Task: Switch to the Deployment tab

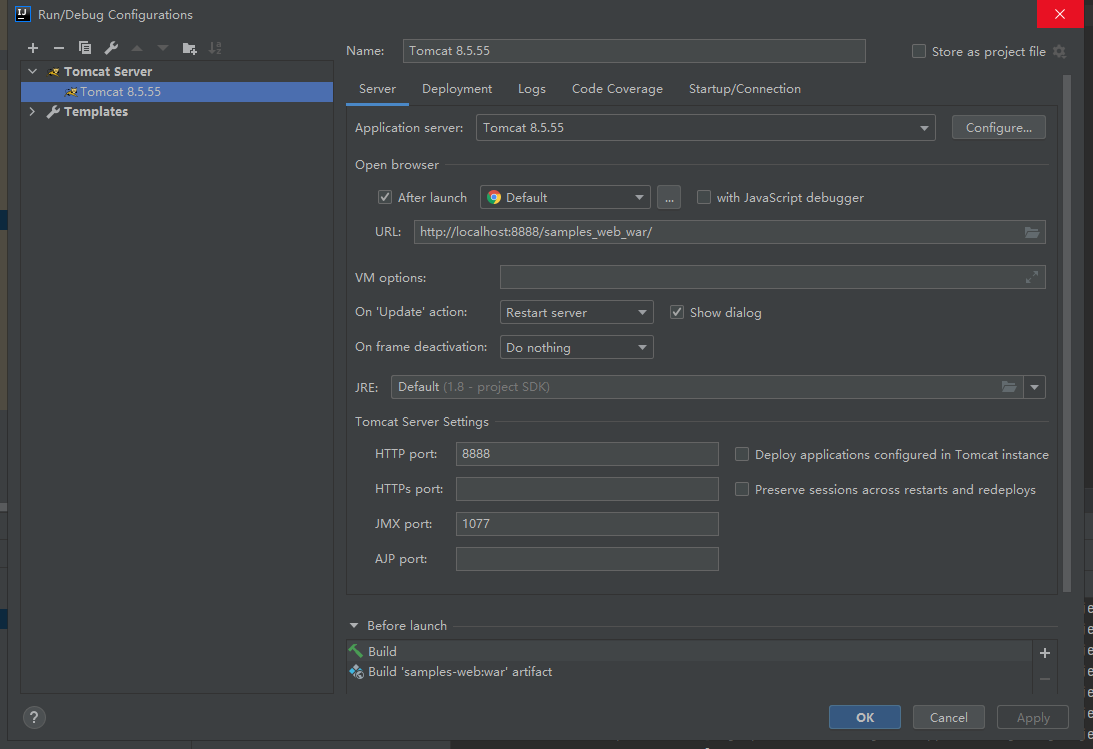Action: [457, 89]
